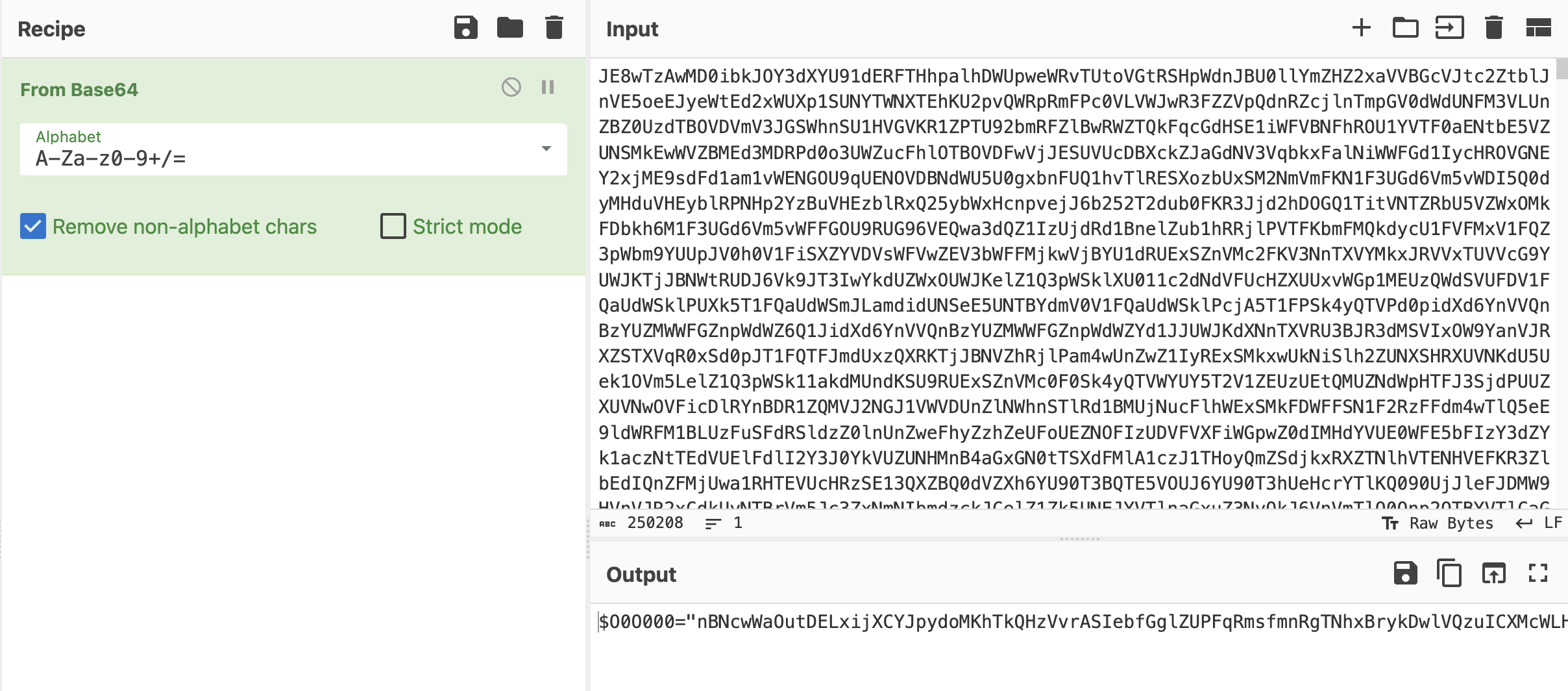Replace input with output

click(x=1493, y=573)
